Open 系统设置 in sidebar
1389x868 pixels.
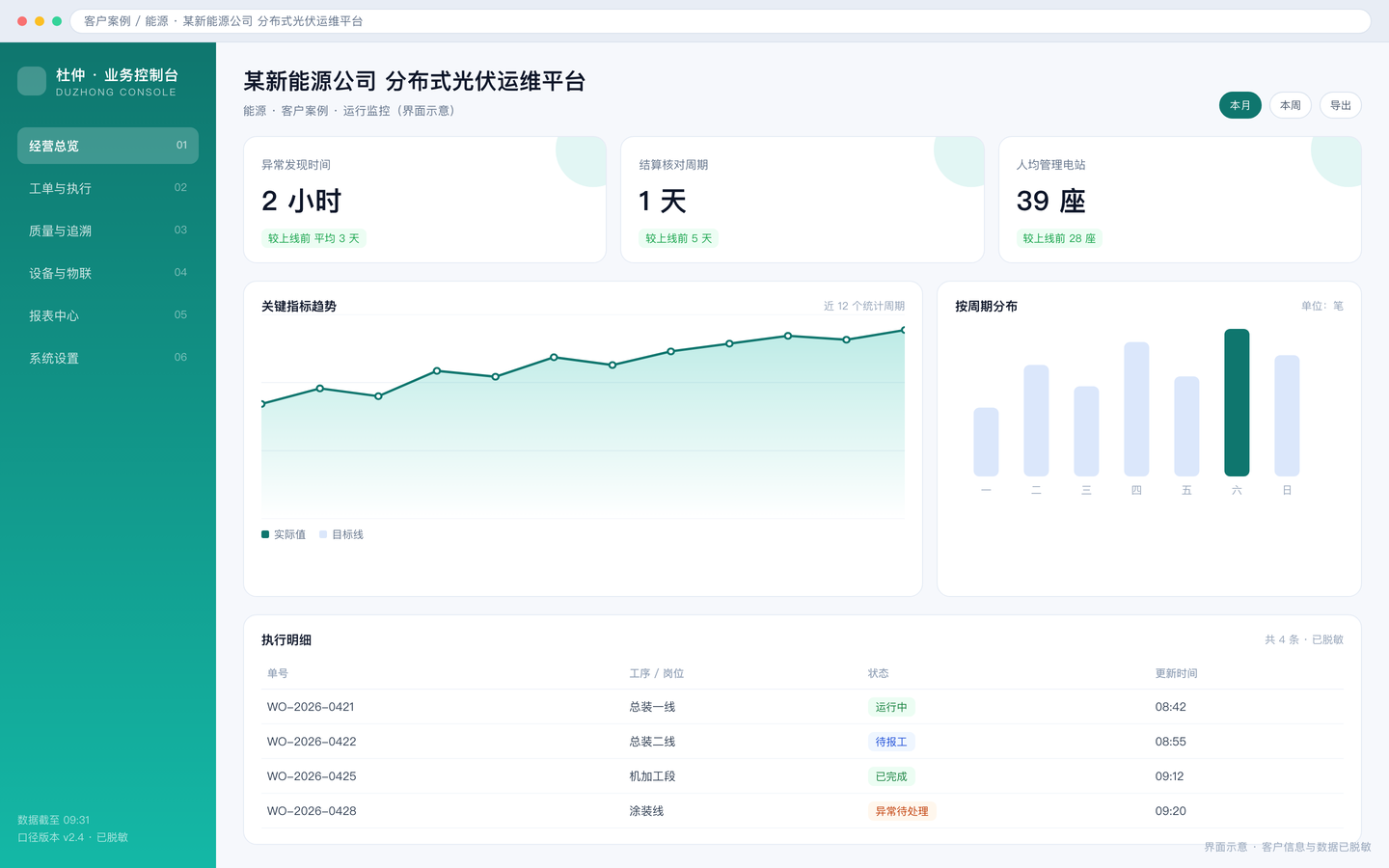pos(108,358)
